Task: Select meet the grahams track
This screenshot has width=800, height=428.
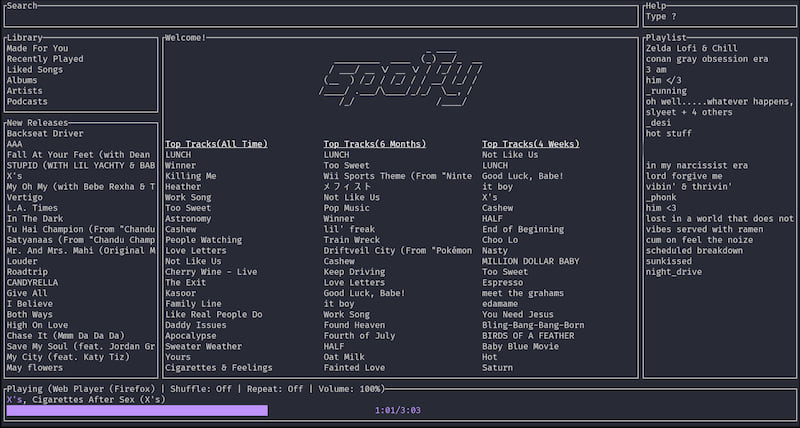Action: [x=523, y=293]
